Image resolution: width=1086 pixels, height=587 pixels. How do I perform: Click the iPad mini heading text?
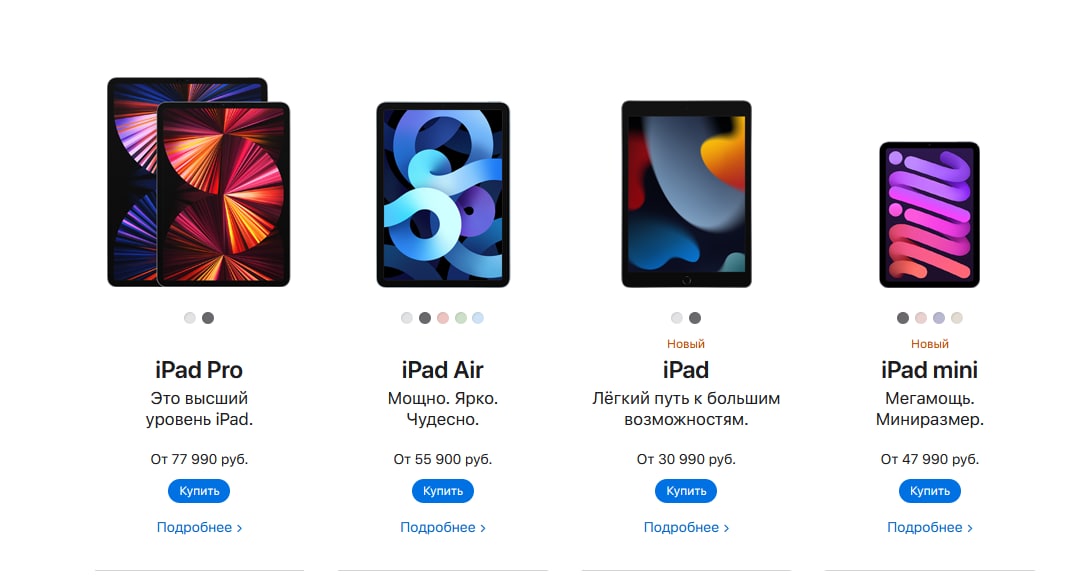[929, 370]
